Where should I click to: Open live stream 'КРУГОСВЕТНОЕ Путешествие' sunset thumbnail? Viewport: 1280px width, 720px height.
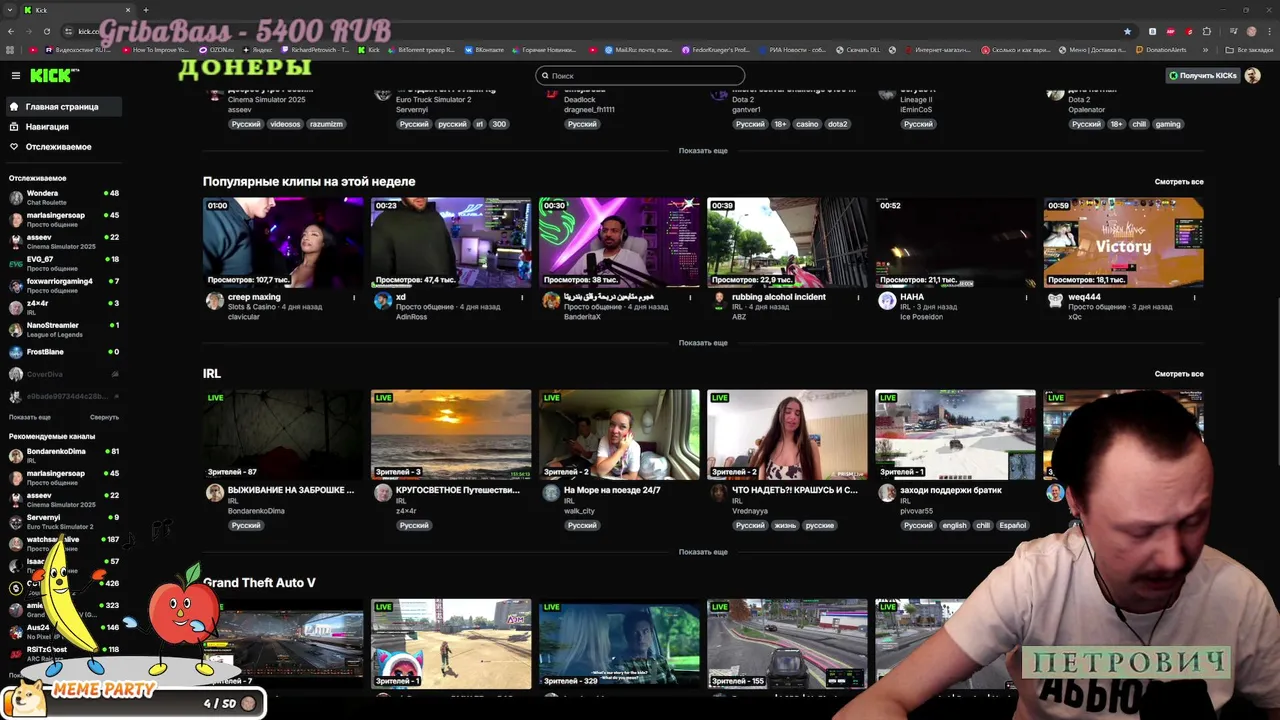[451, 435]
